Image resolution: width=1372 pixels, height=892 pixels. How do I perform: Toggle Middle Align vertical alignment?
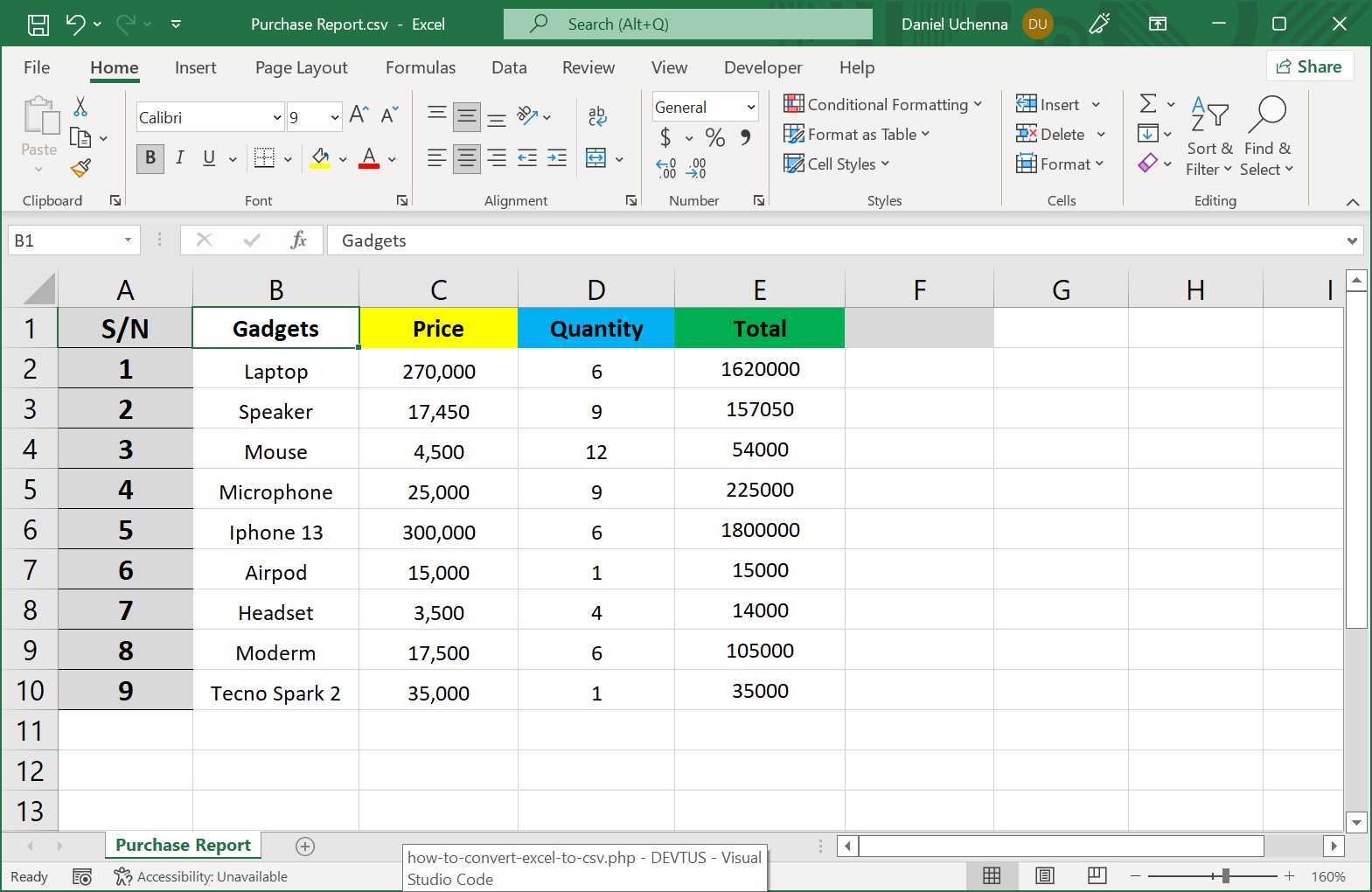467,115
